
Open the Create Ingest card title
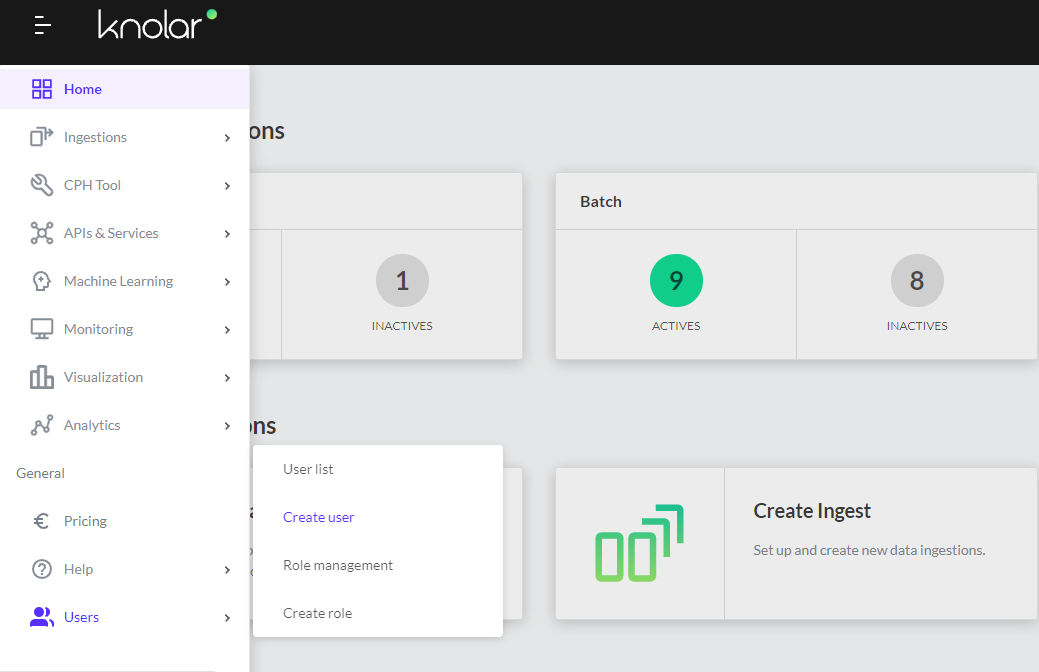click(812, 511)
